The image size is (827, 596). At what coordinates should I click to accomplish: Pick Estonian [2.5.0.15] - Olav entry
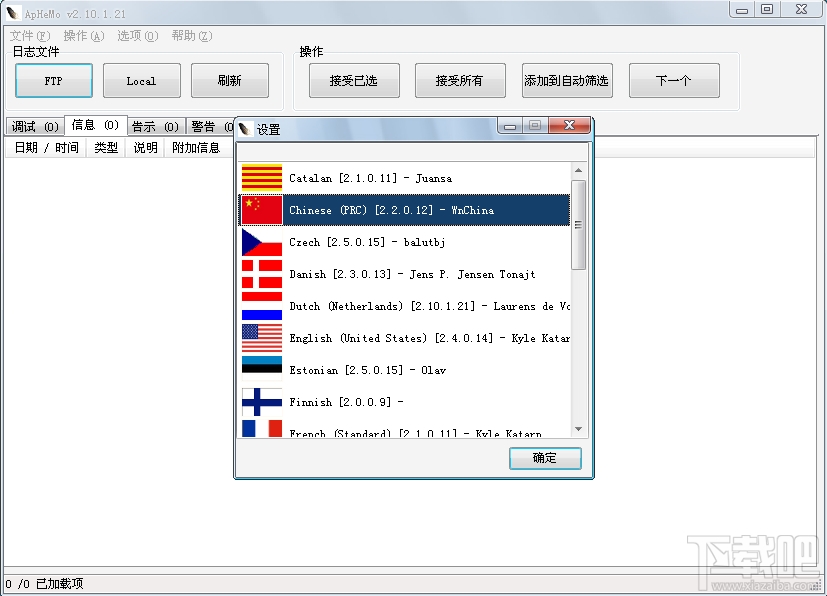pos(405,370)
